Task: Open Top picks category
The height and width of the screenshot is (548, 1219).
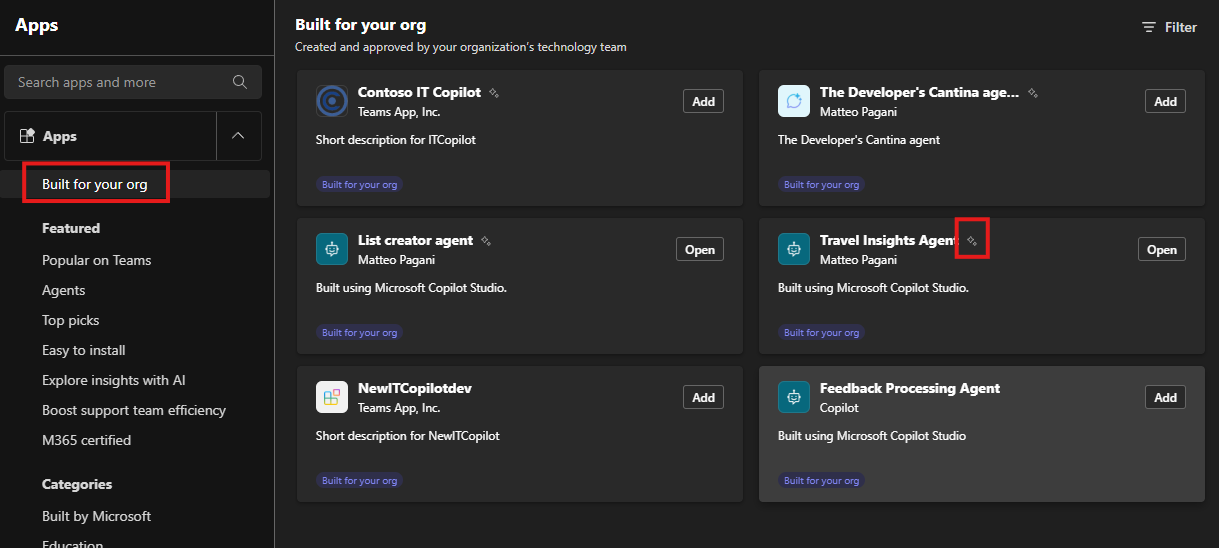Action: click(71, 320)
